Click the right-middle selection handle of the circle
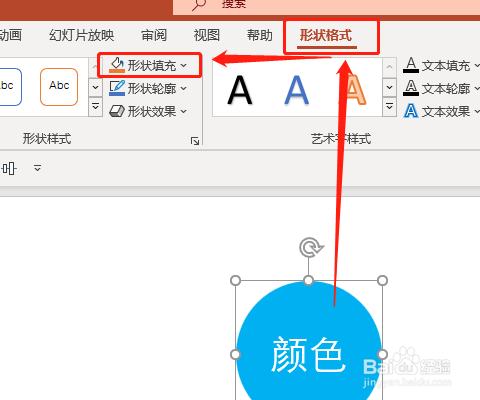This screenshot has width=480, height=400. pyautogui.click(x=382, y=354)
